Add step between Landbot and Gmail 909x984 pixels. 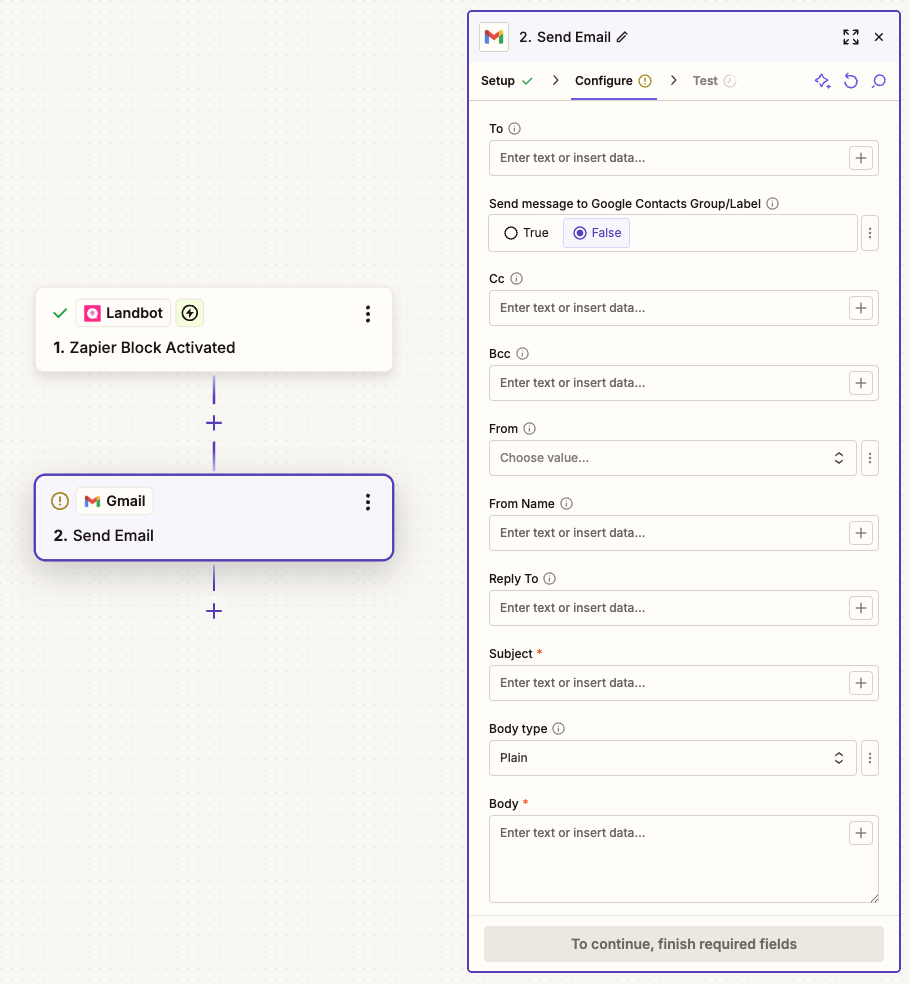(x=214, y=423)
